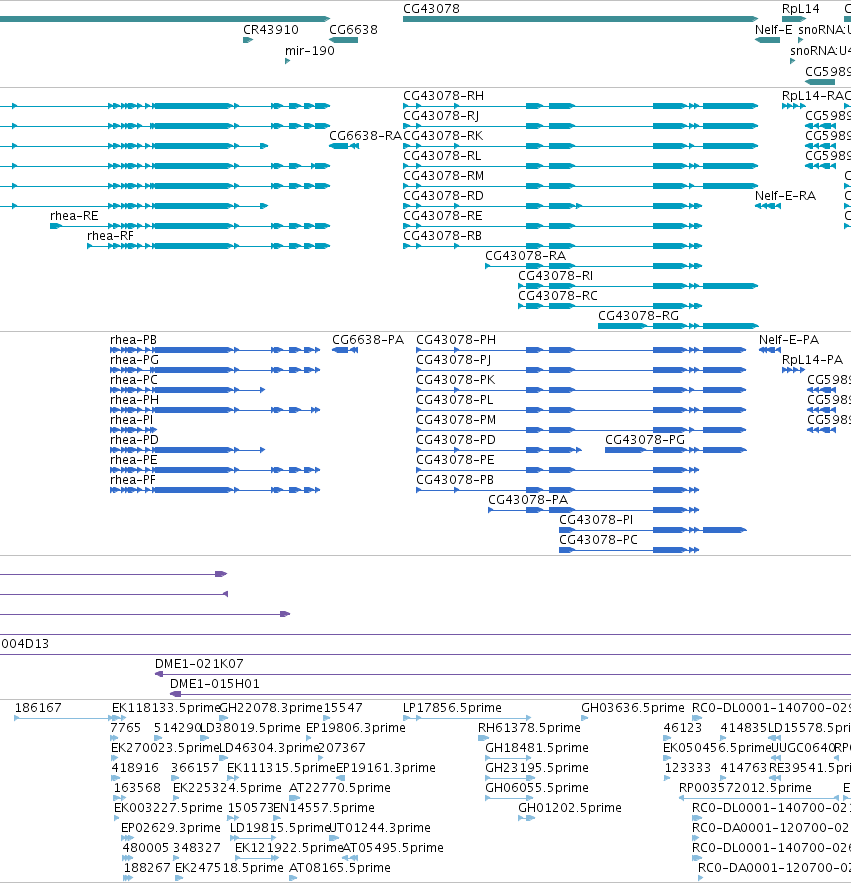851x883 pixels.
Task: Open protein CG43078-PM
Action: point(581,430)
